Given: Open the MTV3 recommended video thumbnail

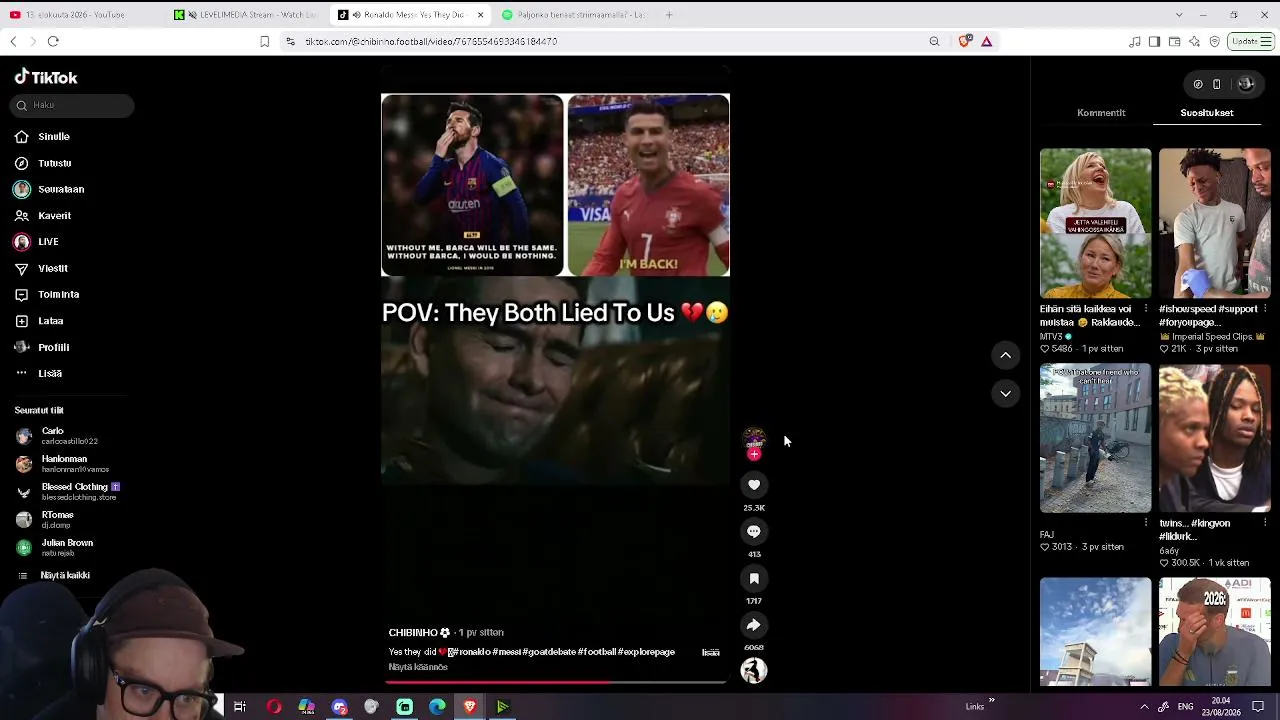Looking at the screenshot, I should click(x=1095, y=223).
